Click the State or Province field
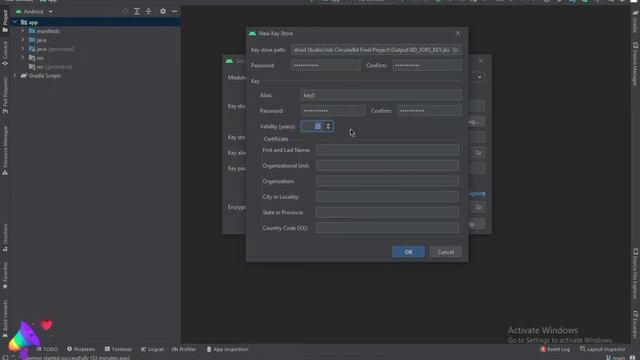Image resolution: width=640 pixels, height=360 pixels. click(x=387, y=212)
